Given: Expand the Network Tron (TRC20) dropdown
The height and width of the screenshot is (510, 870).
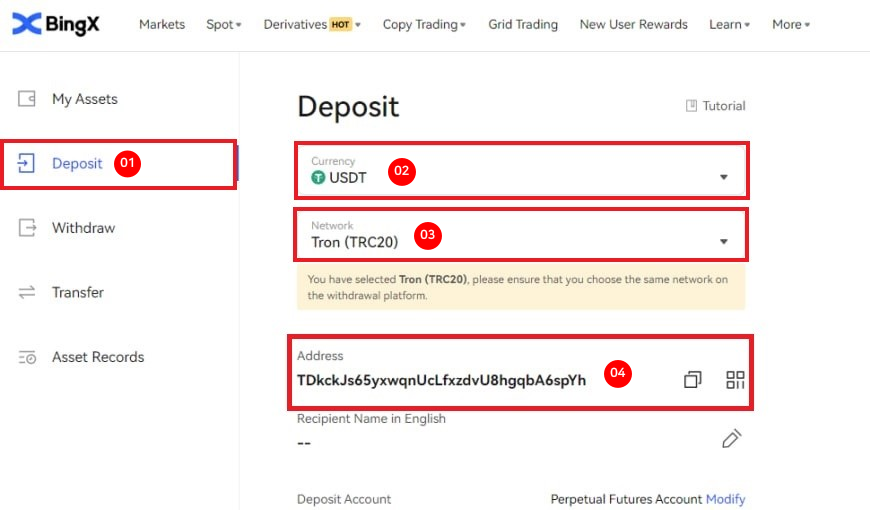Looking at the screenshot, I should point(724,242).
